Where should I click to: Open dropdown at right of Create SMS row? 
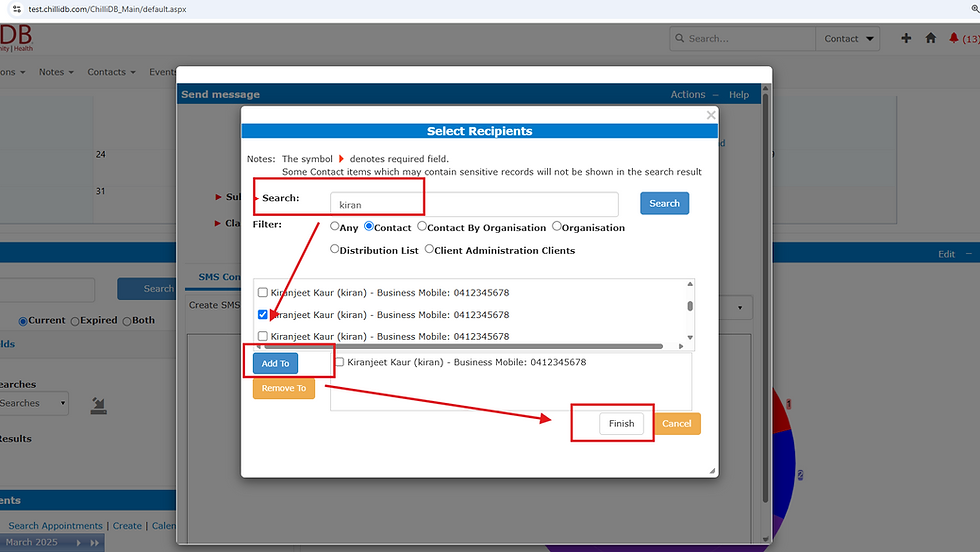pos(739,308)
